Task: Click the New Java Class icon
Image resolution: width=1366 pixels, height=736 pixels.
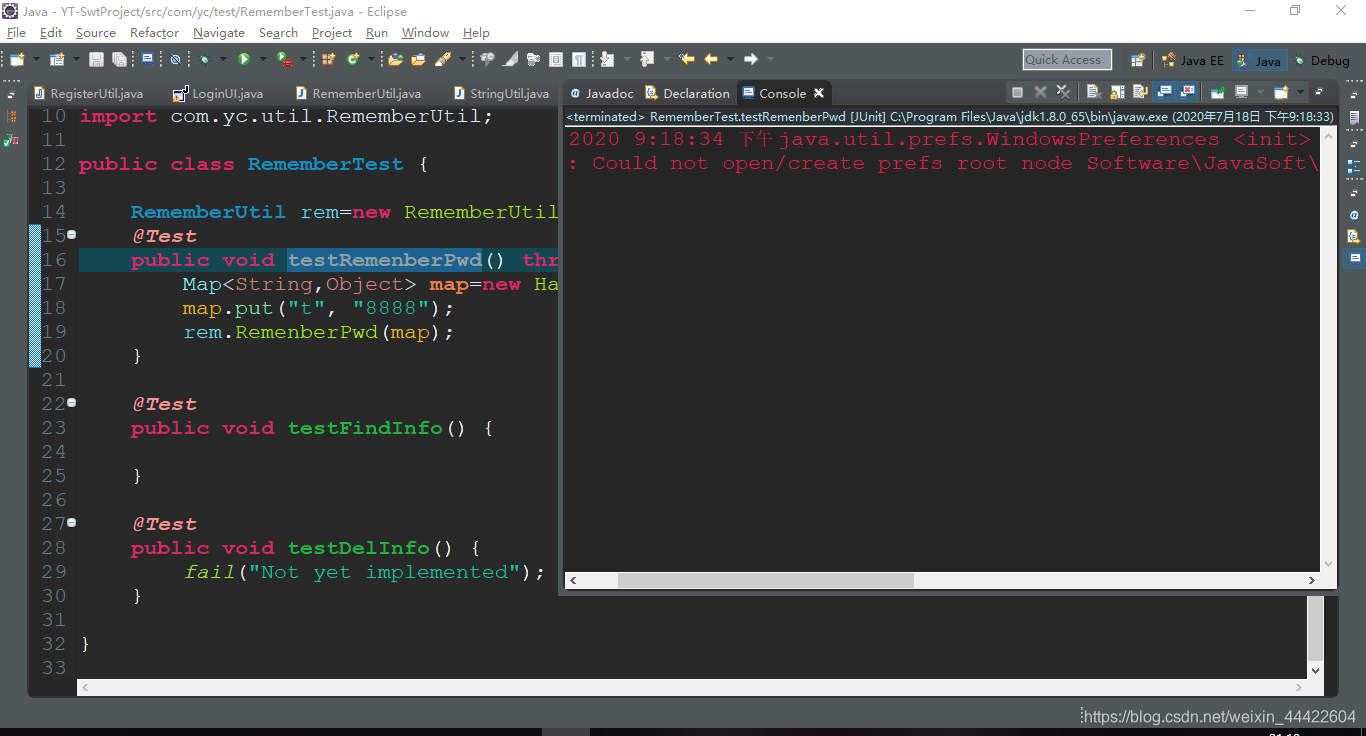Action: tap(353, 59)
